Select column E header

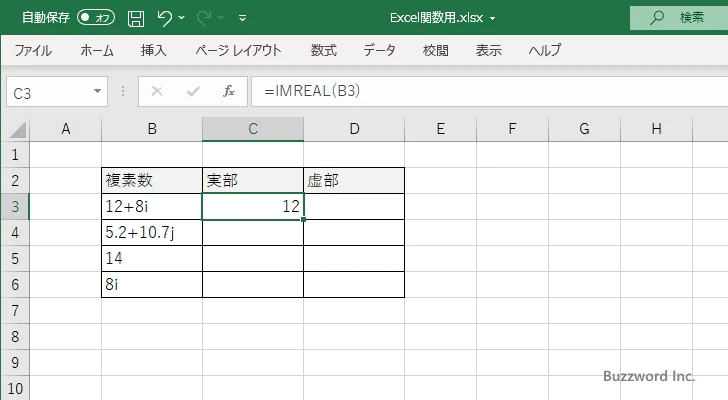click(441, 129)
